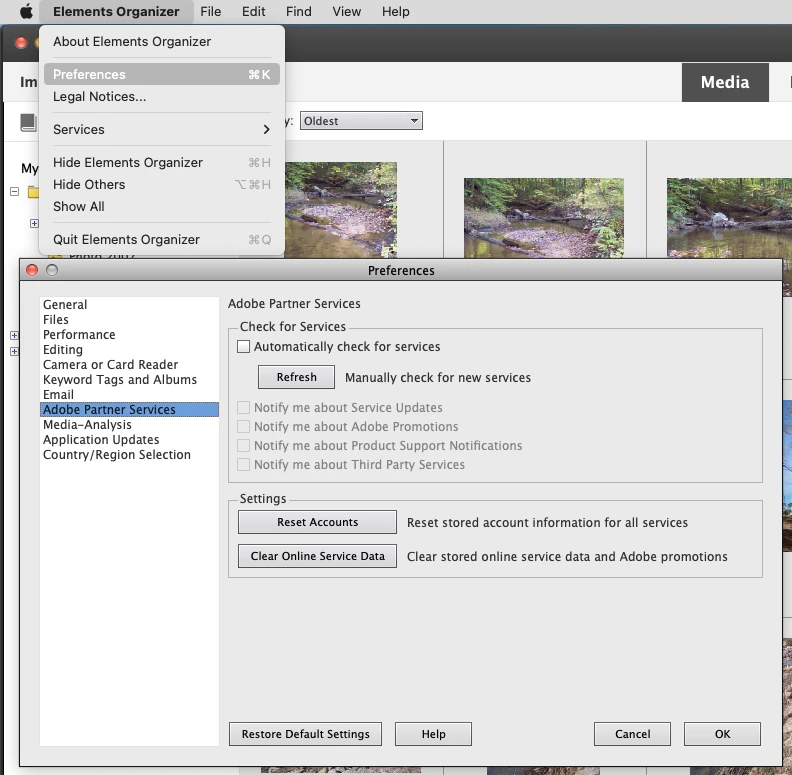Click the Help button in Preferences
The height and width of the screenshot is (775, 792).
[433, 734]
